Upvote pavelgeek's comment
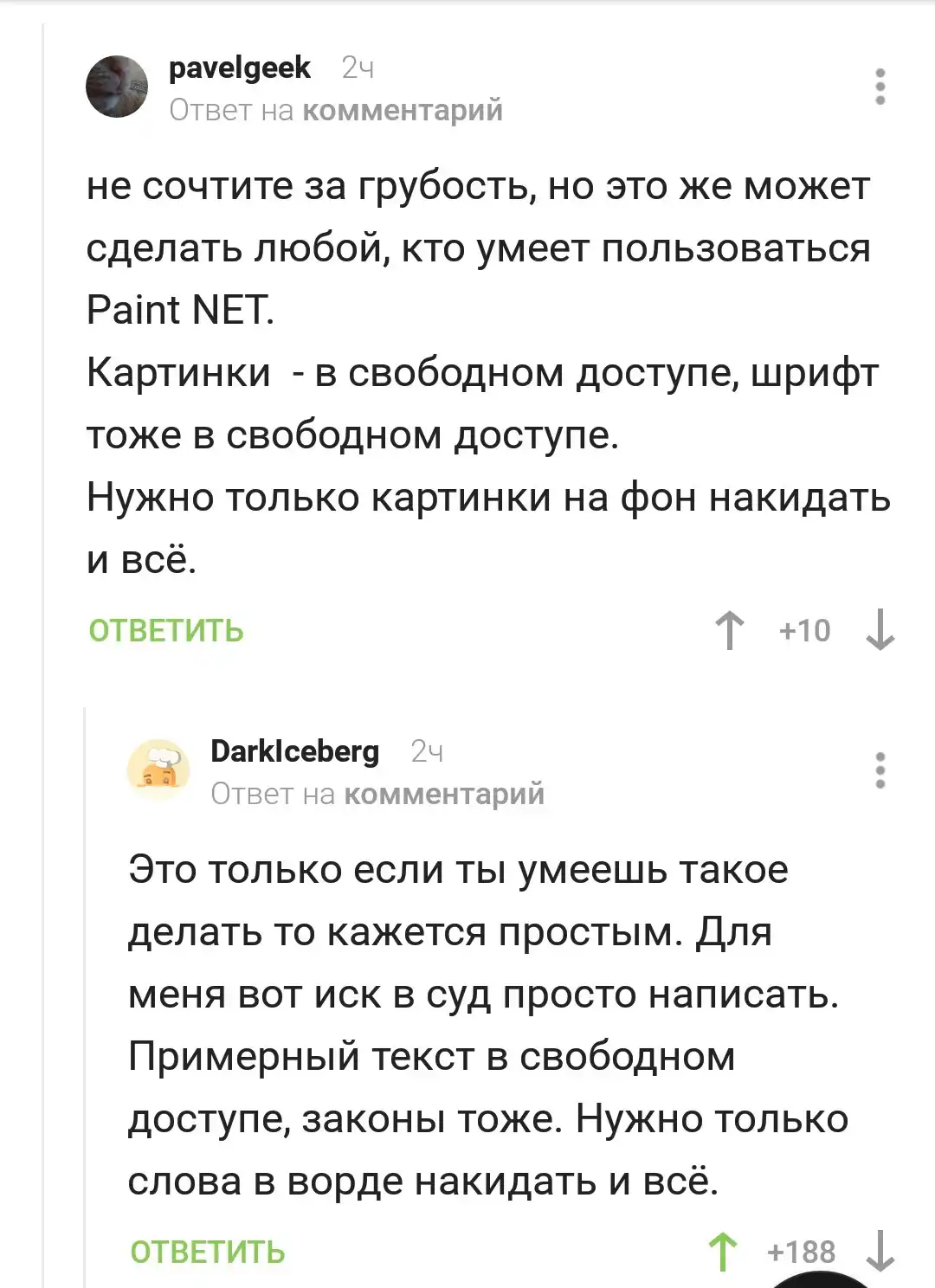The width and height of the screenshot is (935, 1288). click(x=730, y=630)
